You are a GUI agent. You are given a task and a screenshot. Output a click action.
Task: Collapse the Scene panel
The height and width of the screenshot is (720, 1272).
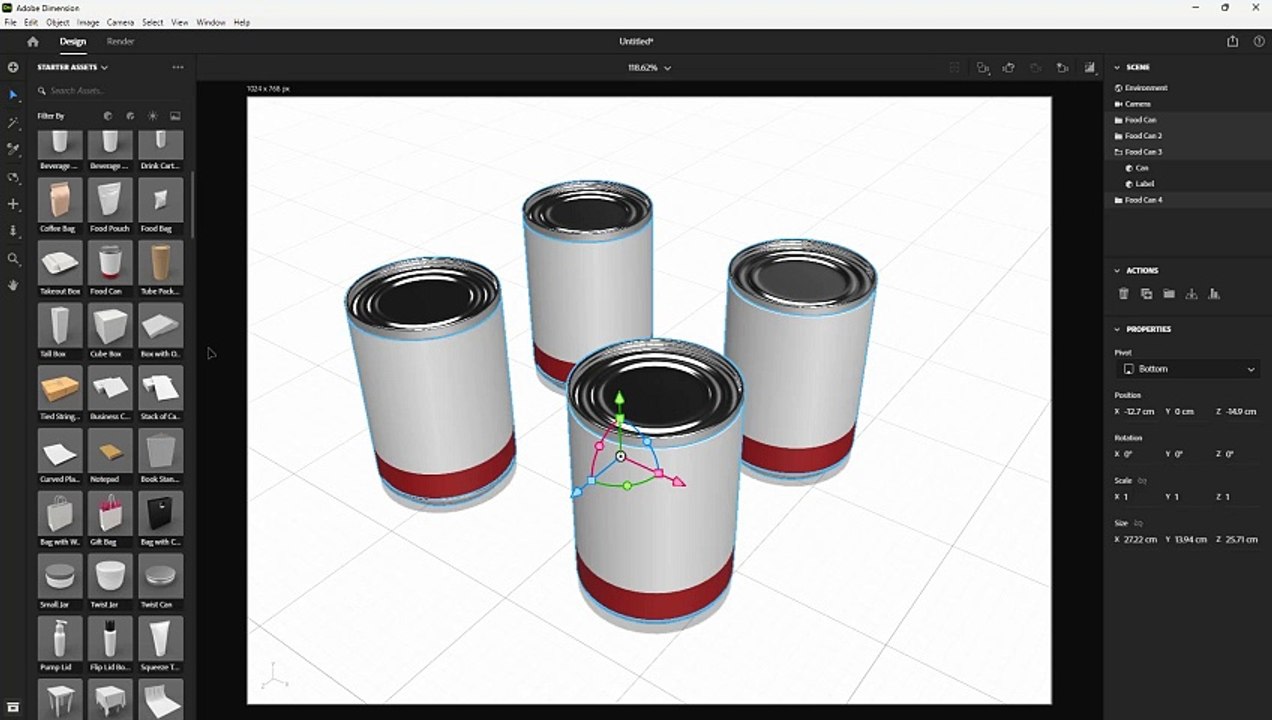pyautogui.click(x=1118, y=67)
